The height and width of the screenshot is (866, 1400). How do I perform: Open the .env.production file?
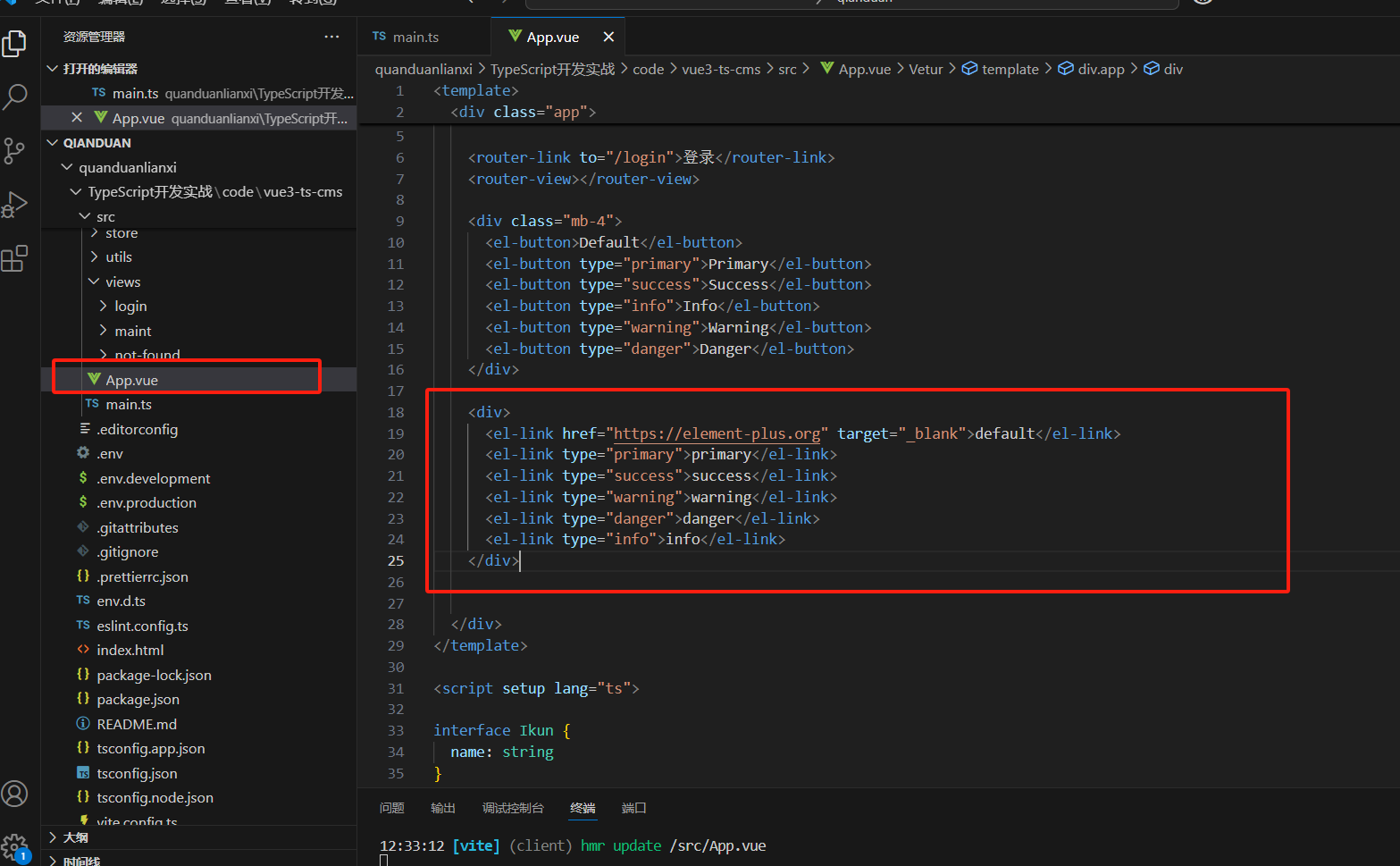[x=198, y=502]
